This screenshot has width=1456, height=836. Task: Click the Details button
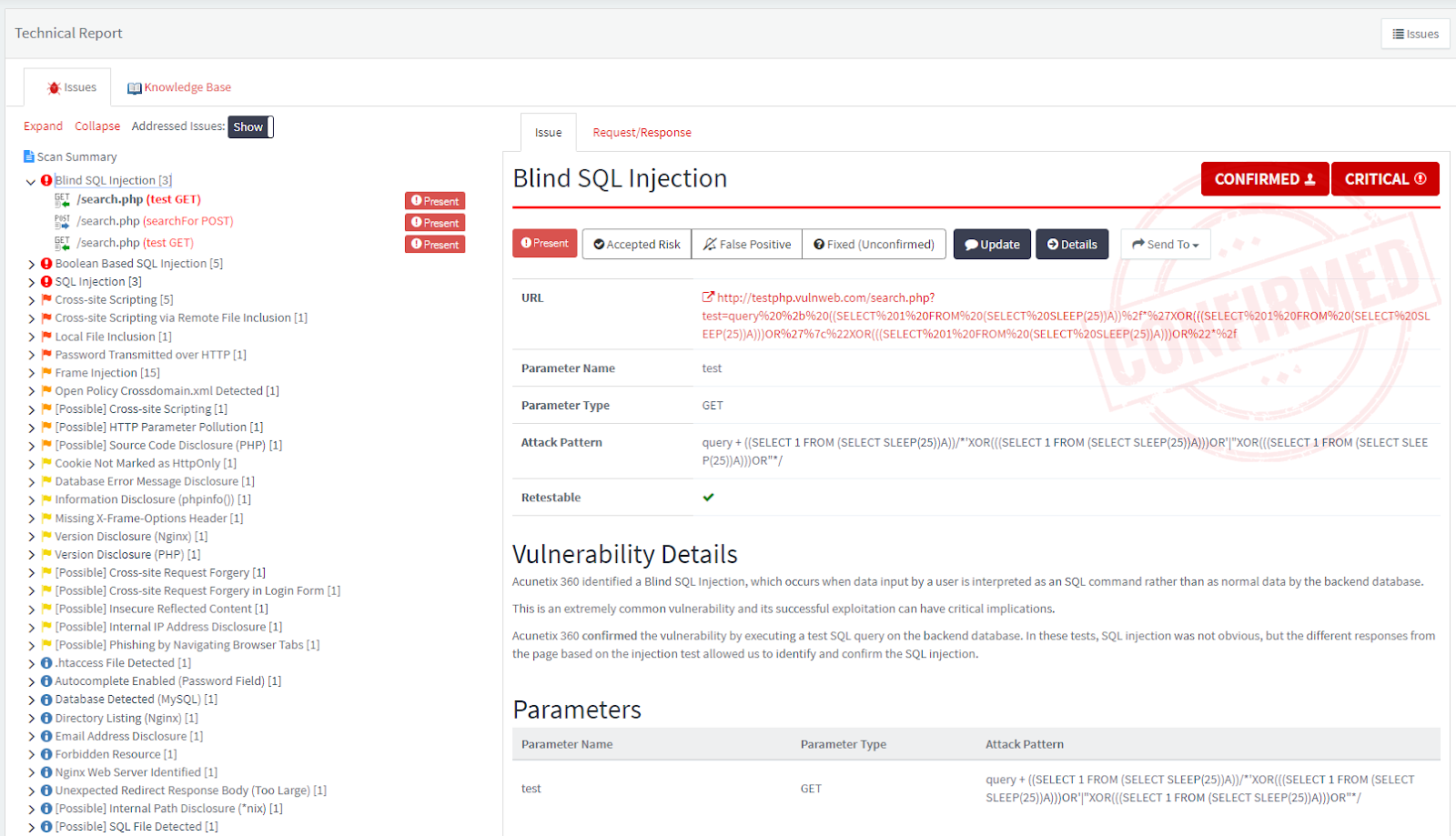pyautogui.click(x=1072, y=244)
